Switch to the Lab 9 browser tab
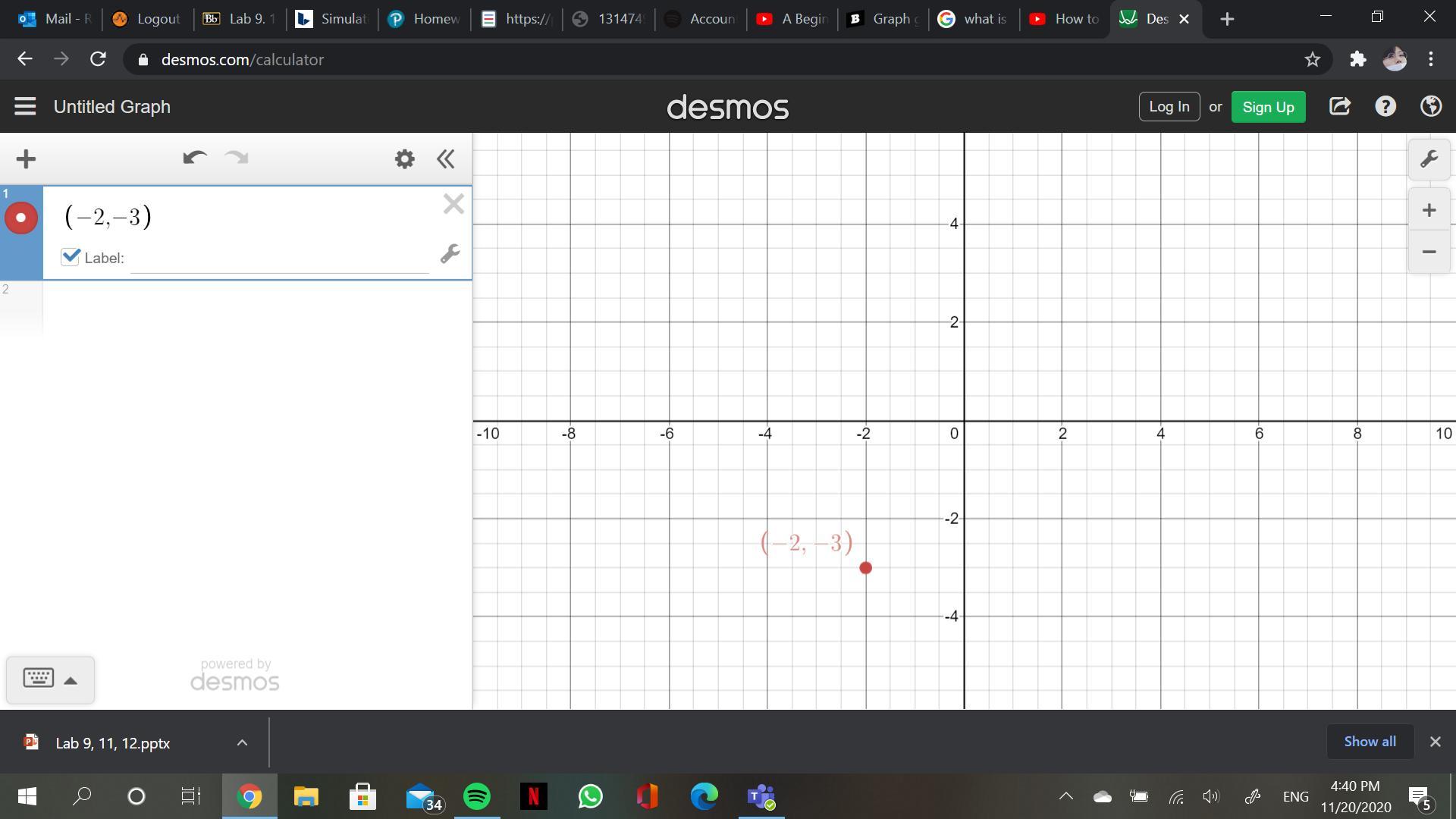This screenshot has height=819, width=1456. pos(241,19)
